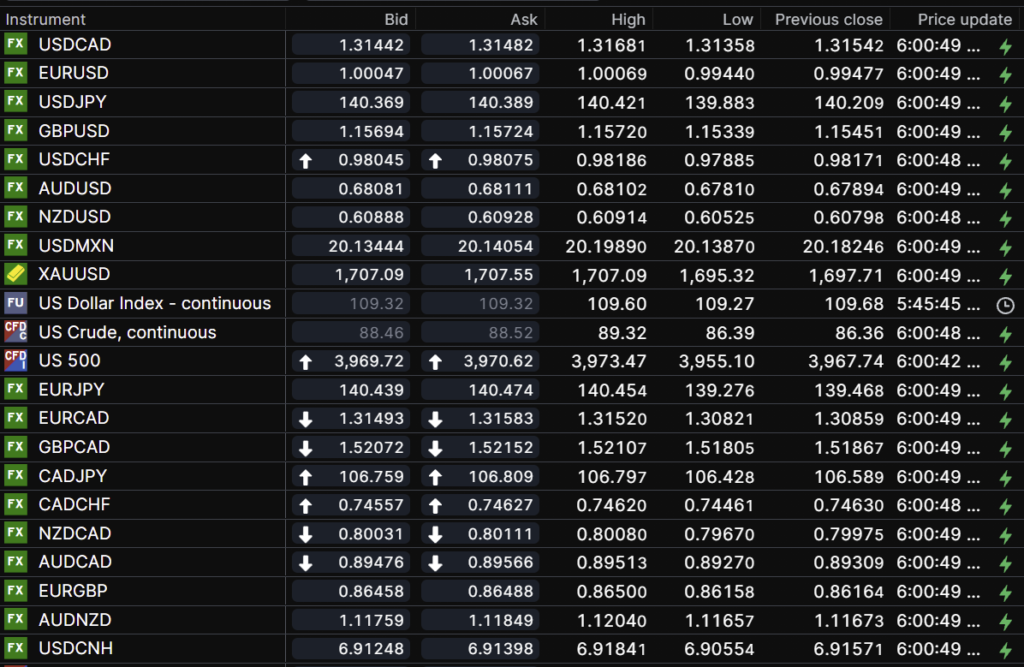Click the FX icon beside USDCNH
1024x667 pixels.
click(x=15, y=649)
